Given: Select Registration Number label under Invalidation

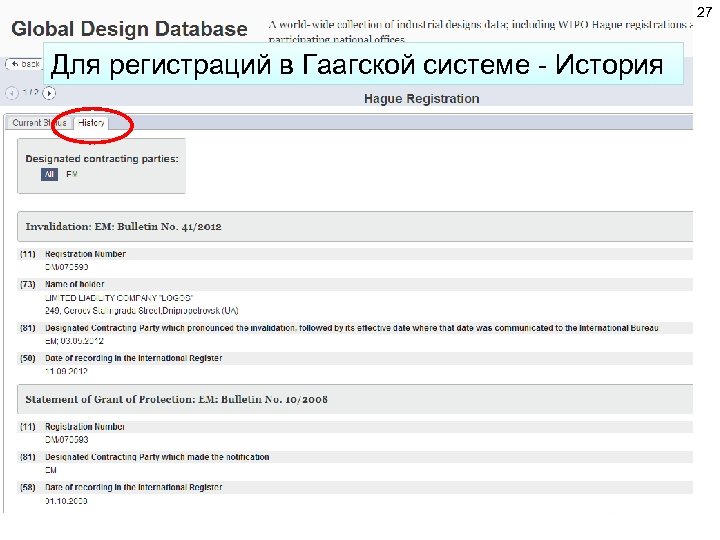Looking at the screenshot, I should pos(85,254).
